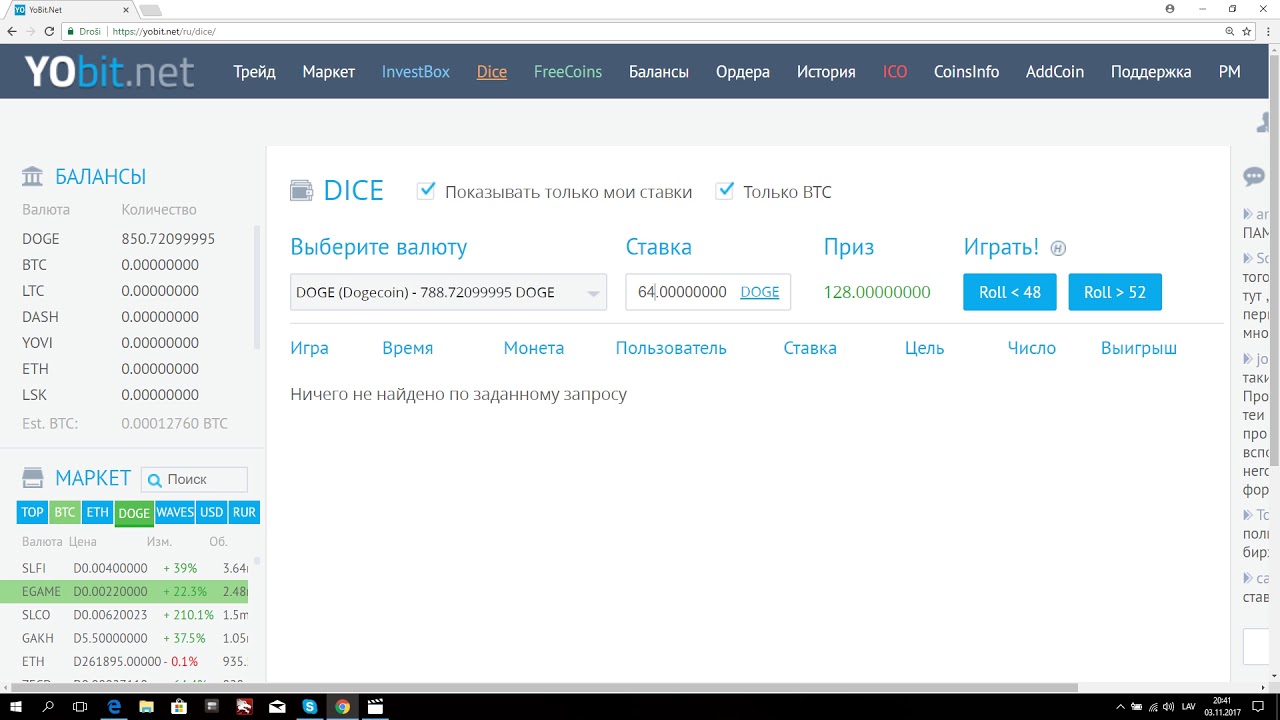This screenshot has height=720, width=1280.
Task: Open FreeCoins page
Action: (x=568, y=72)
